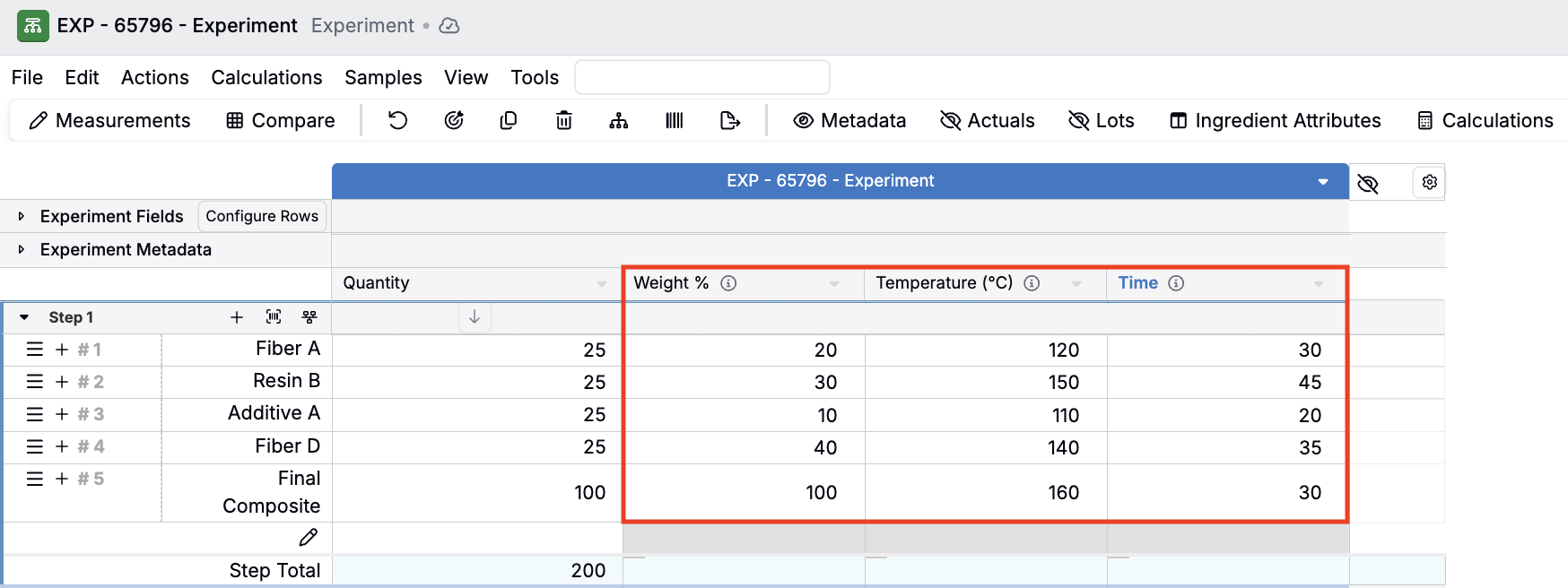This screenshot has height=588, width=1568.
Task: Click the green experiment app icon
Action: click(x=33, y=26)
